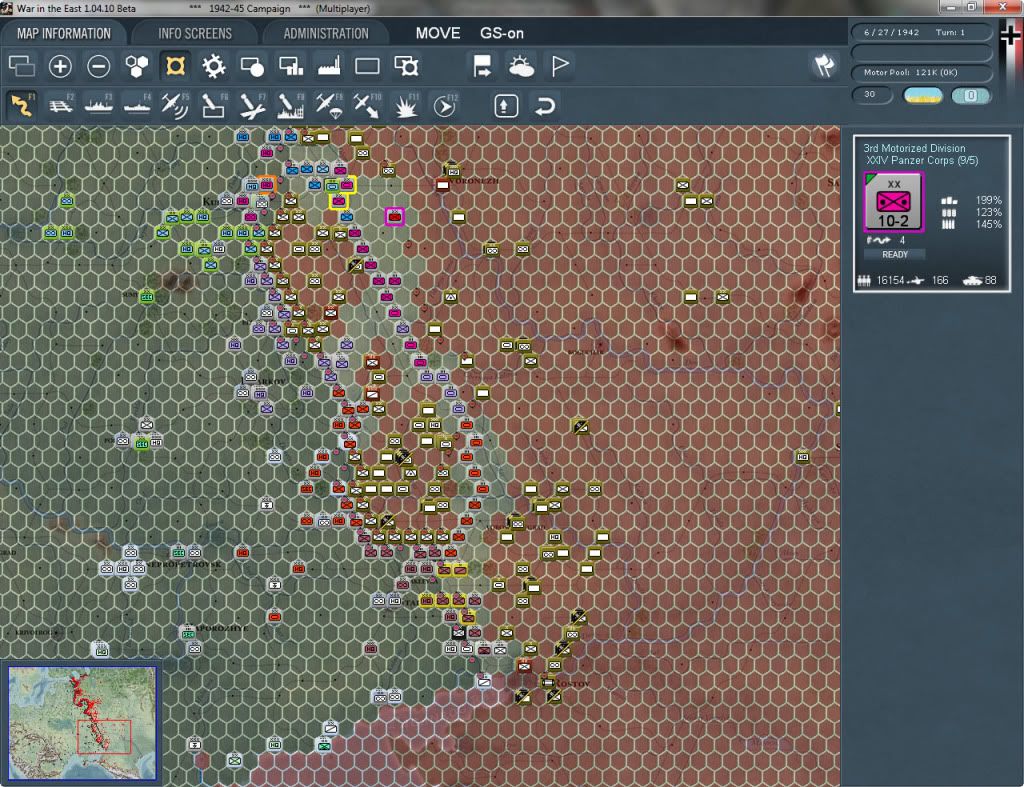Click the flag-with-arrow icon

[x=482, y=66]
